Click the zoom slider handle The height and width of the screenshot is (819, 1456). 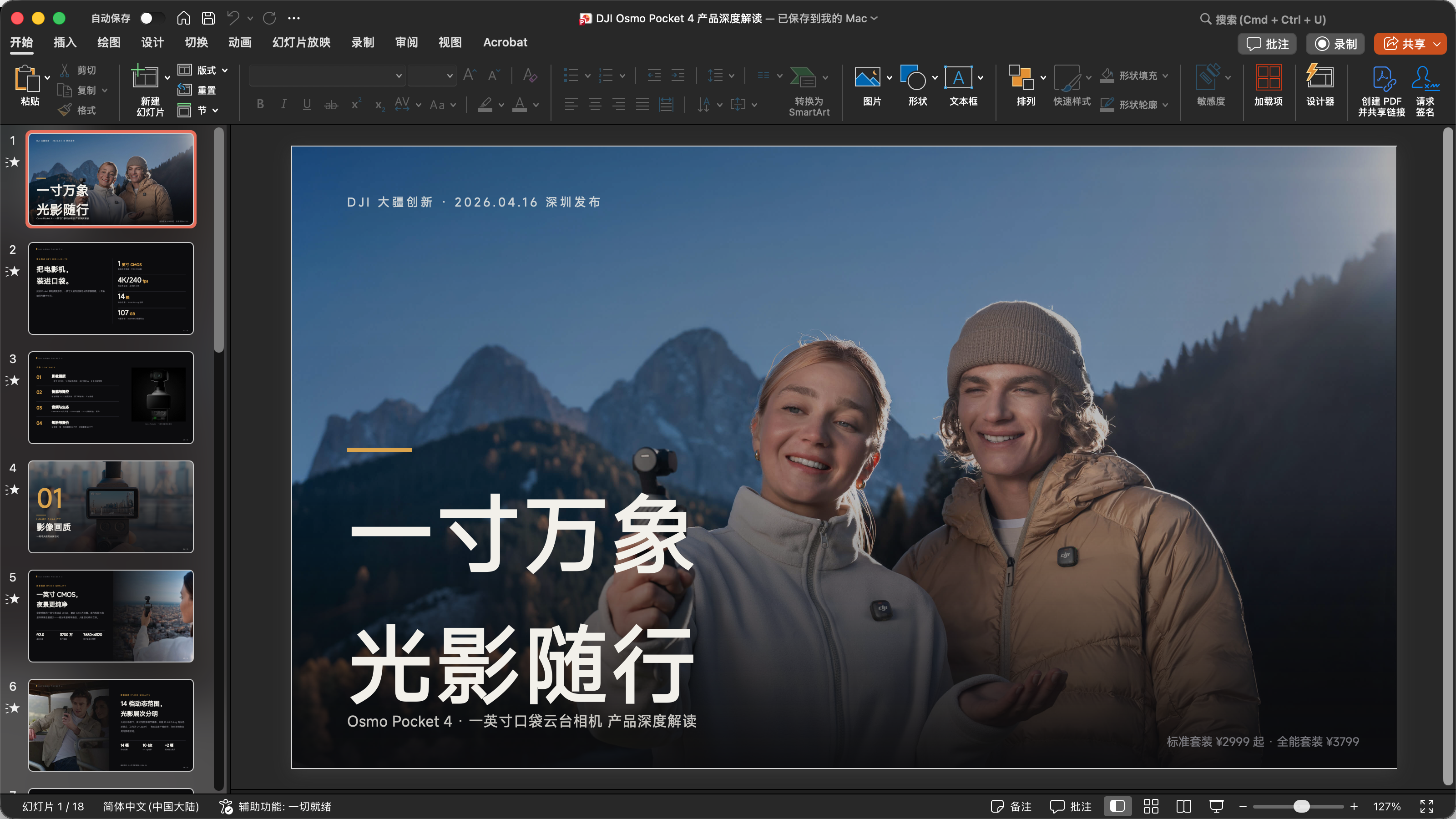pyautogui.click(x=1302, y=807)
